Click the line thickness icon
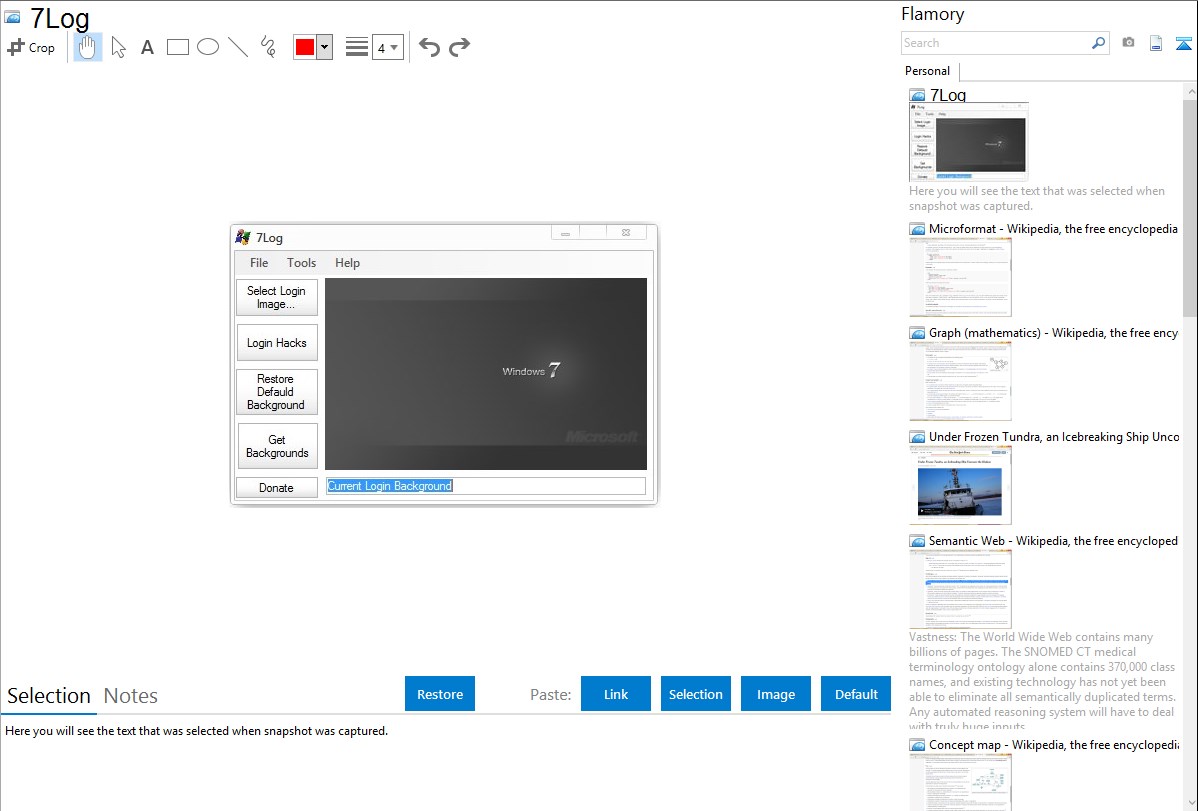The width and height of the screenshot is (1198, 811). (x=357, y=47)
